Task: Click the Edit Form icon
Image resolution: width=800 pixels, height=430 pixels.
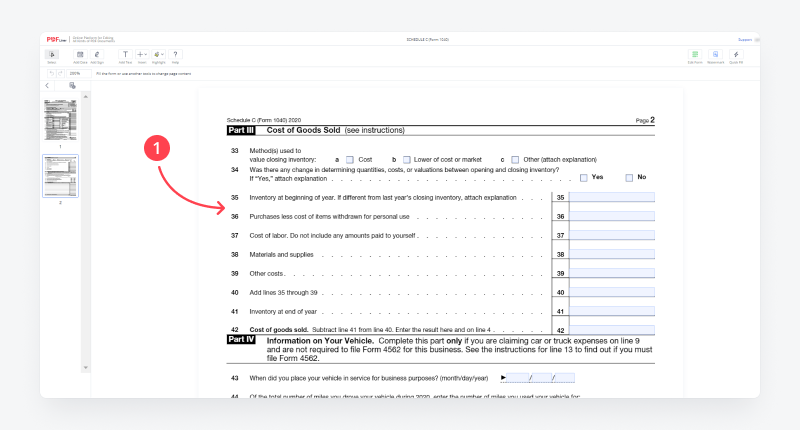Action: coord(694,56)
